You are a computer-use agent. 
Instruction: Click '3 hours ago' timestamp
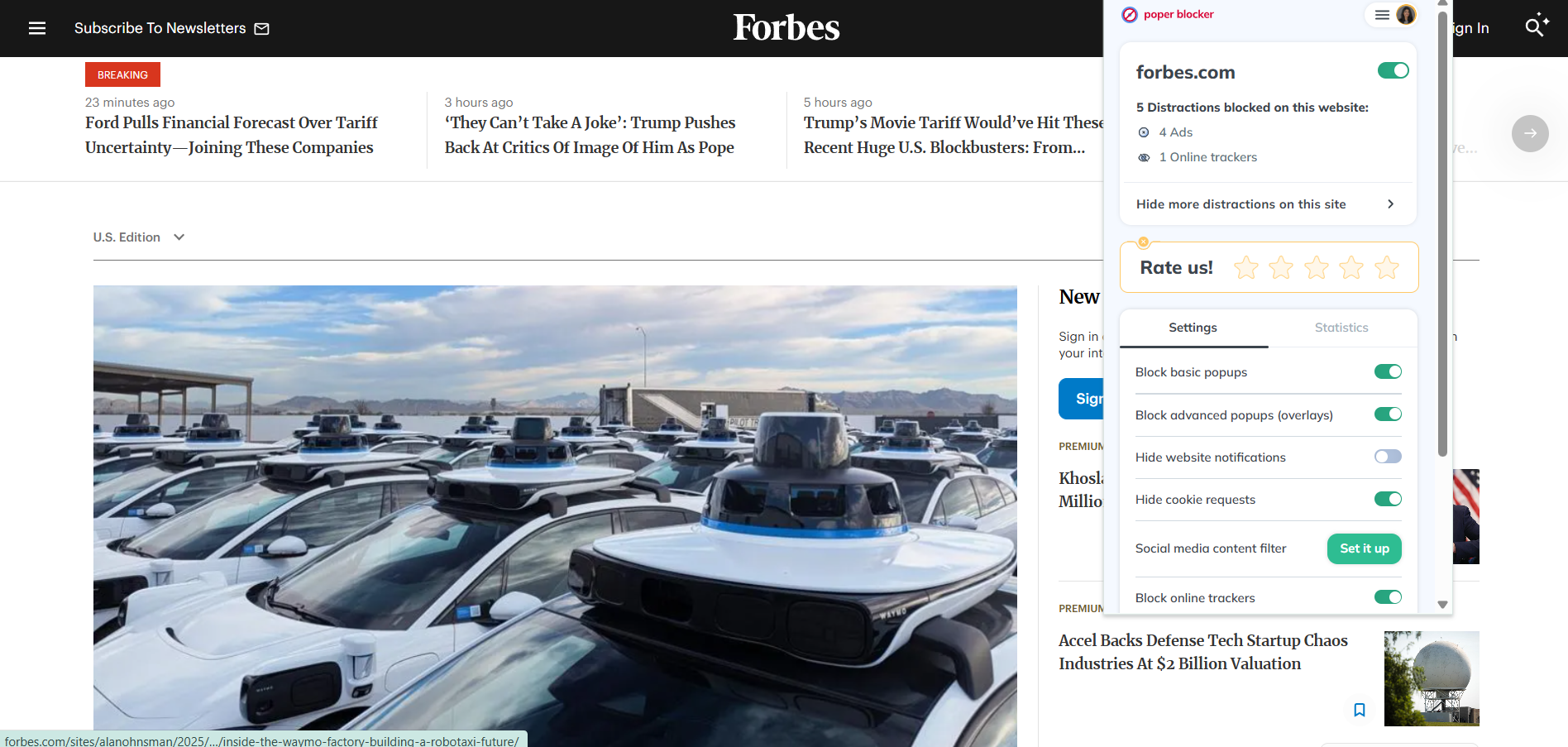[479, 103]
